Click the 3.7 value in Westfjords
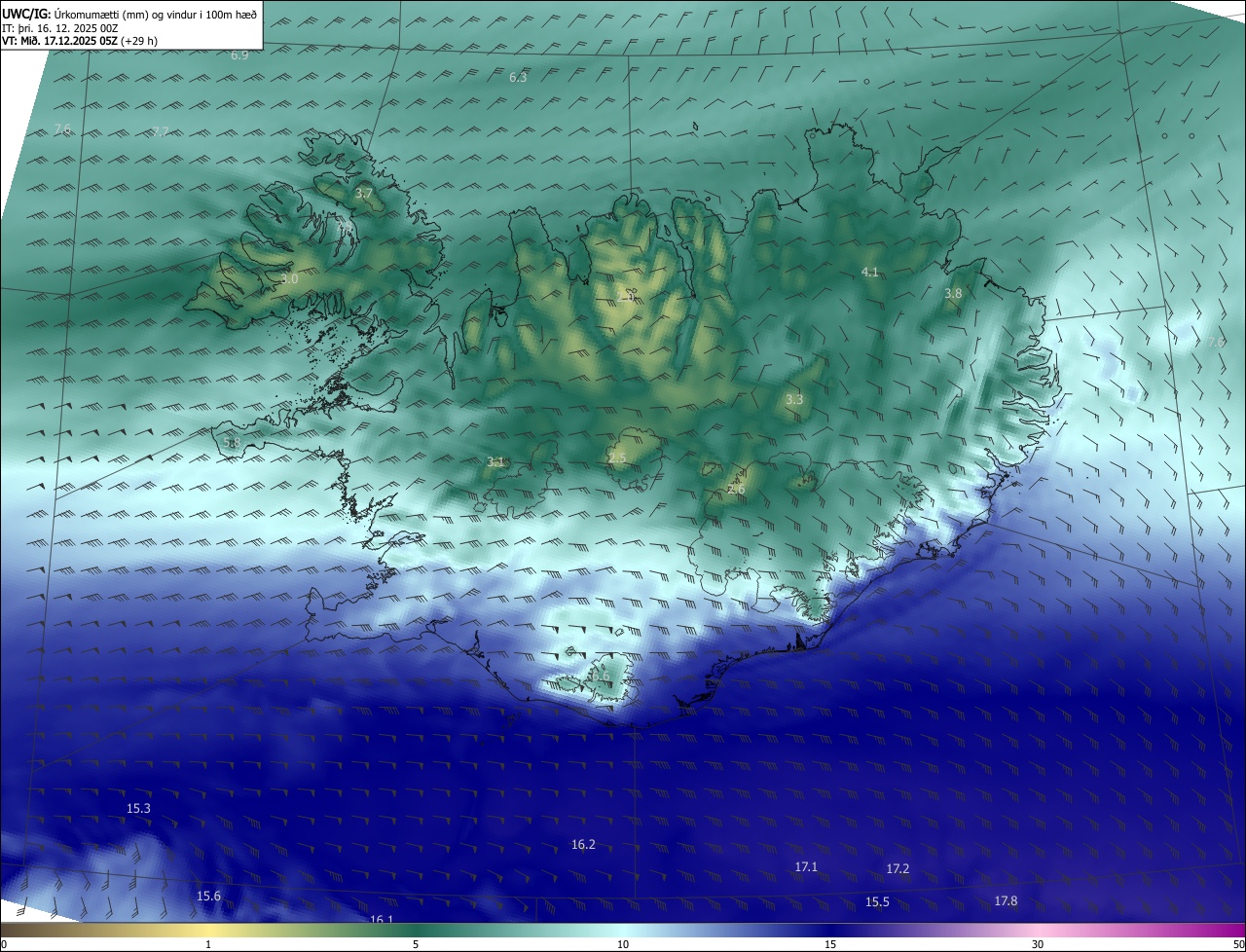This screenshot has width=1246, height=952. (x=363, y=194)
